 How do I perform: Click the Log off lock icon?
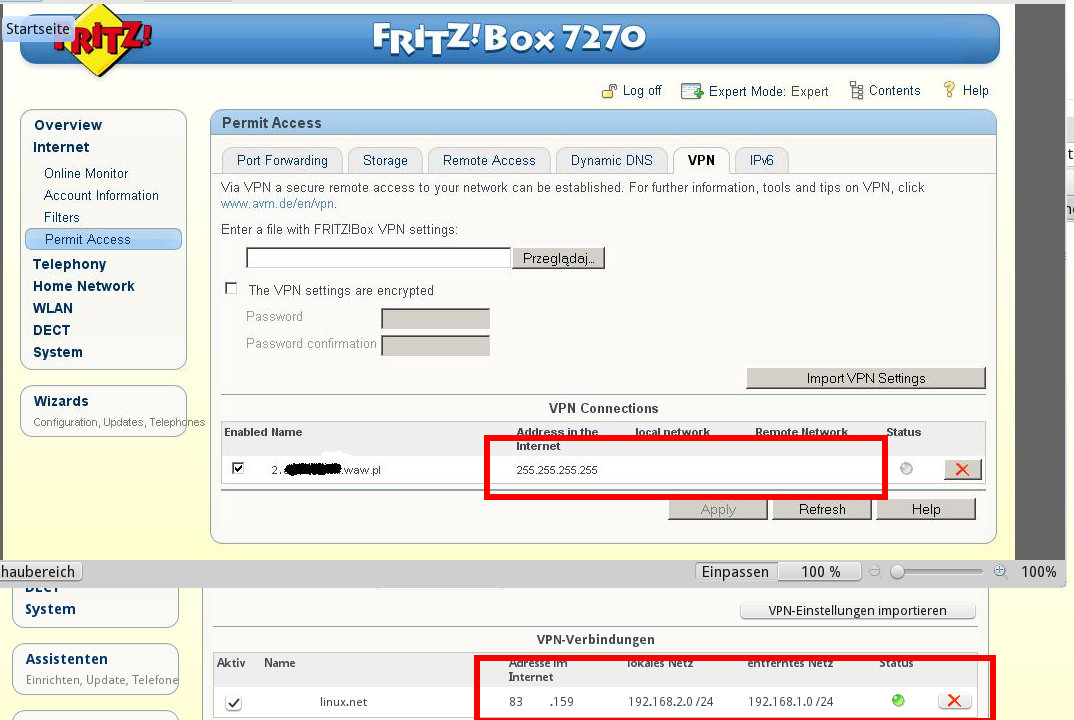click(x=609, y=91)
